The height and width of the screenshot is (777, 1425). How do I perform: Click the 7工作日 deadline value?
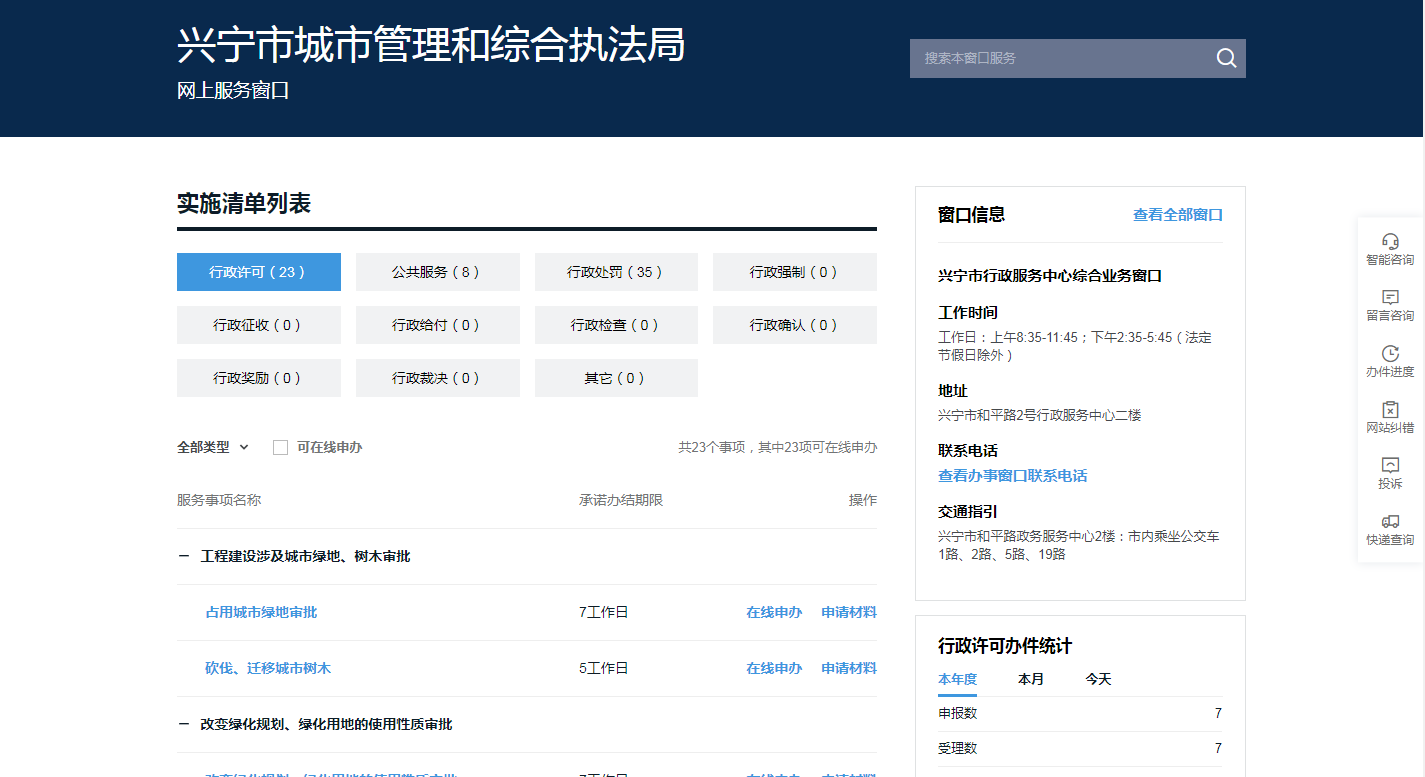click(604, 612)
